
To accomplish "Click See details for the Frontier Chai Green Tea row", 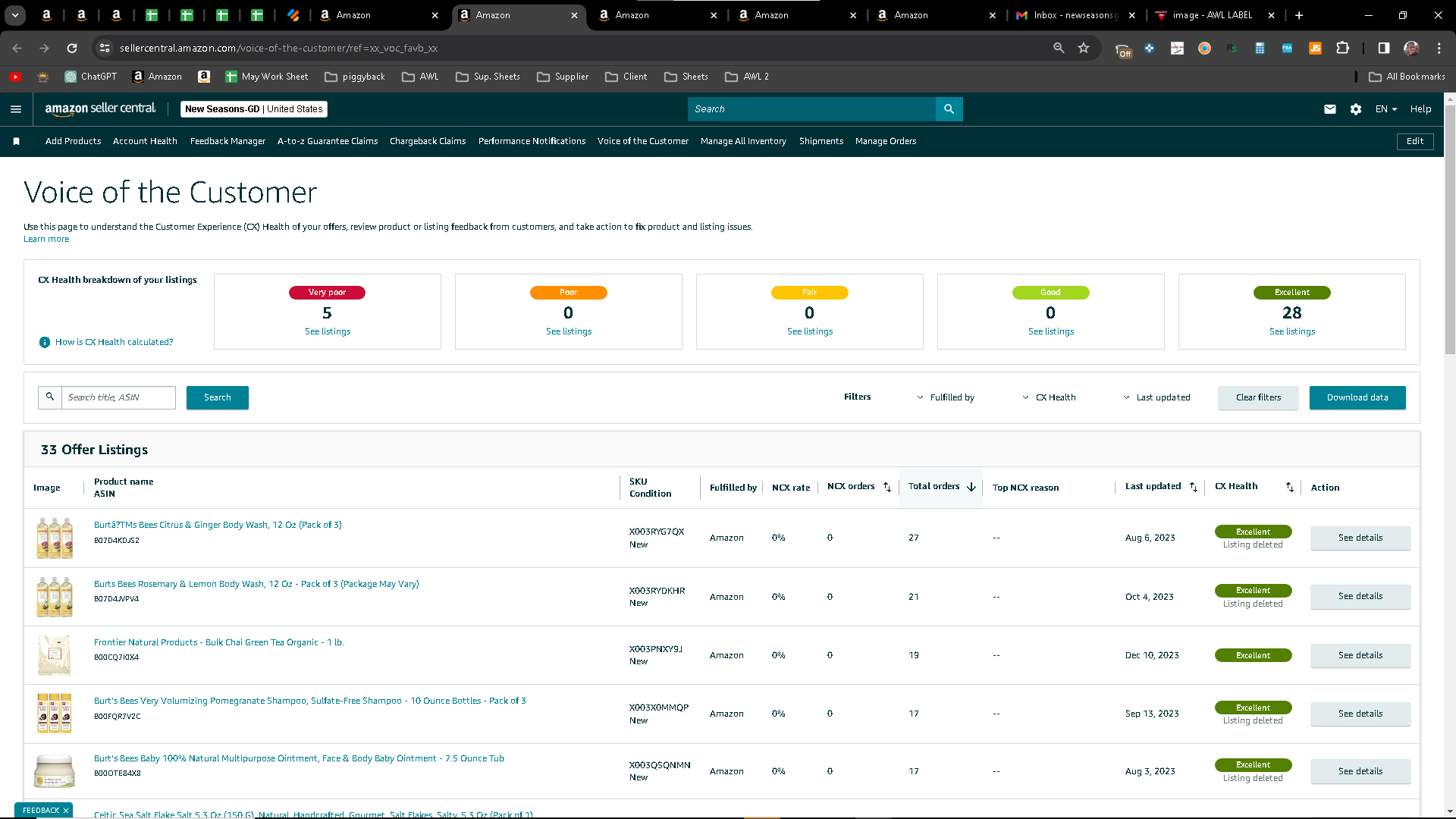I will pyautogui.click(x=1360, y=655).
